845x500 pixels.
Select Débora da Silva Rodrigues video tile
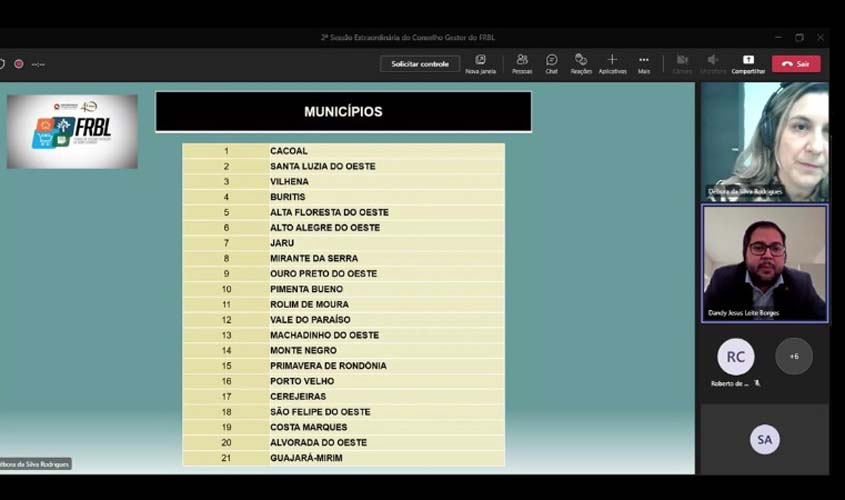pyautogui.click(x=765, y=142)
